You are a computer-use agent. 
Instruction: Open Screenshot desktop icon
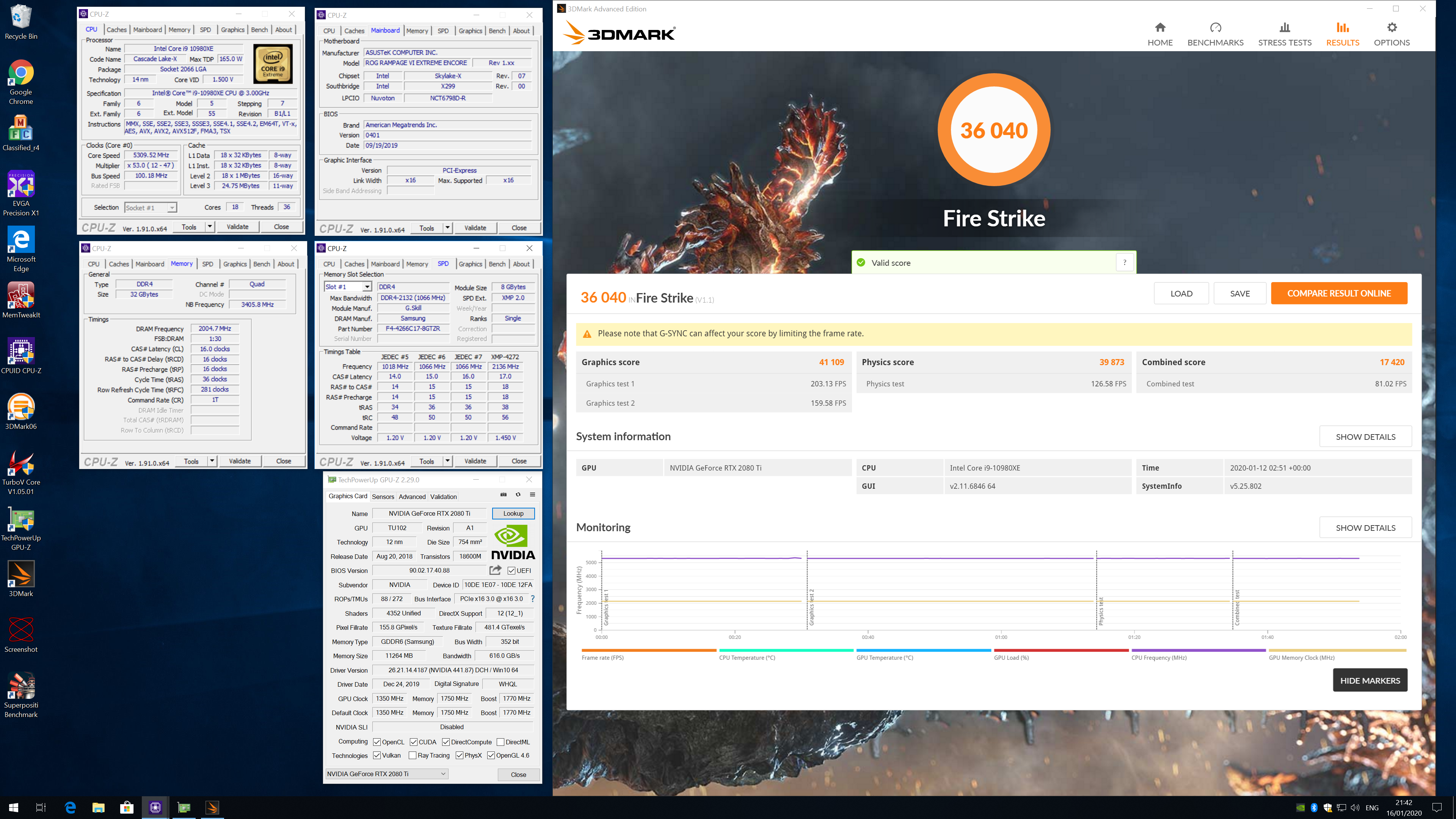21,635
